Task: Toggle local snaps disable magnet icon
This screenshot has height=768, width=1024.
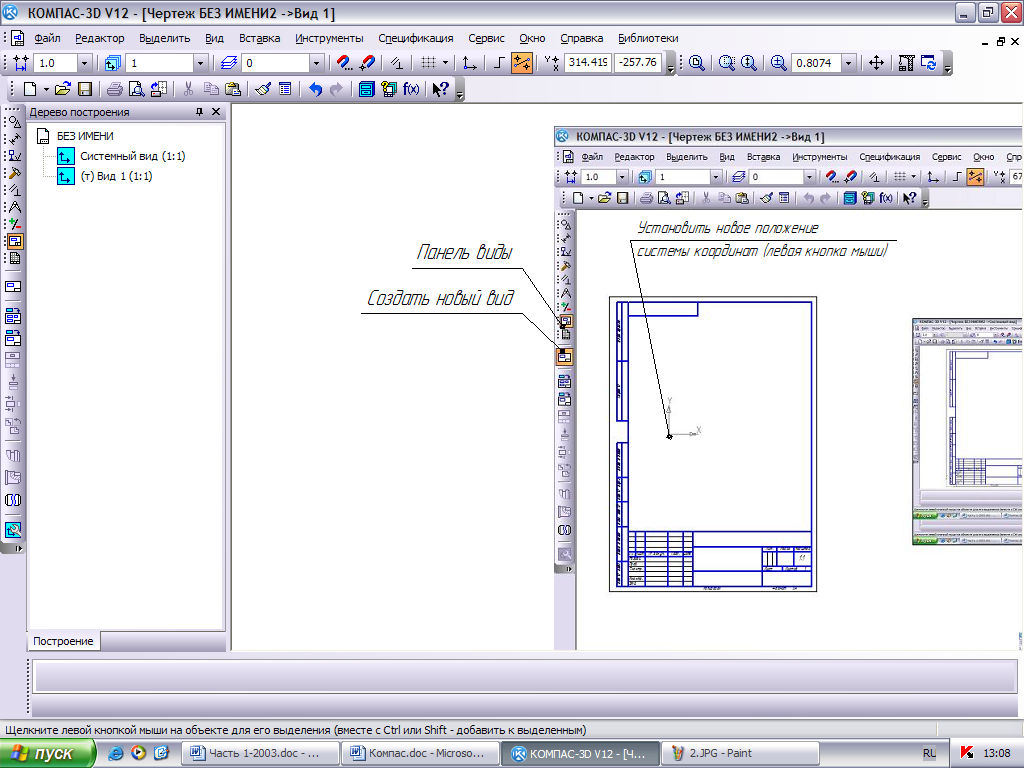Action: [x=368, y=63]
